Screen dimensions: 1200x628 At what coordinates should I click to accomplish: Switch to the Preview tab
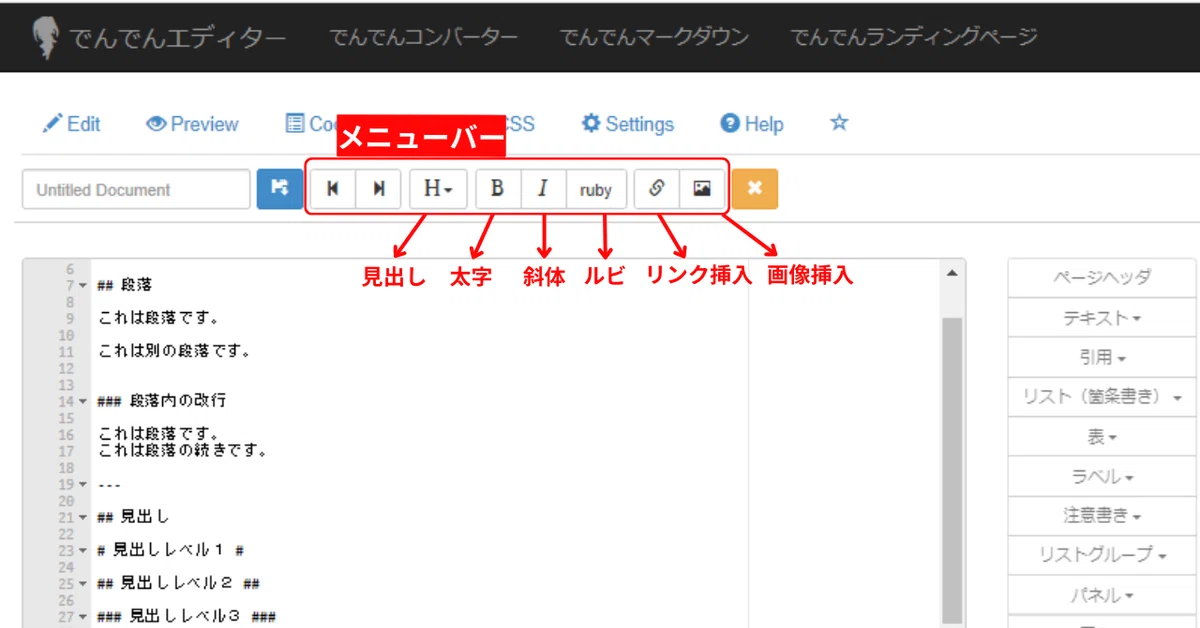tap(192, 124)
